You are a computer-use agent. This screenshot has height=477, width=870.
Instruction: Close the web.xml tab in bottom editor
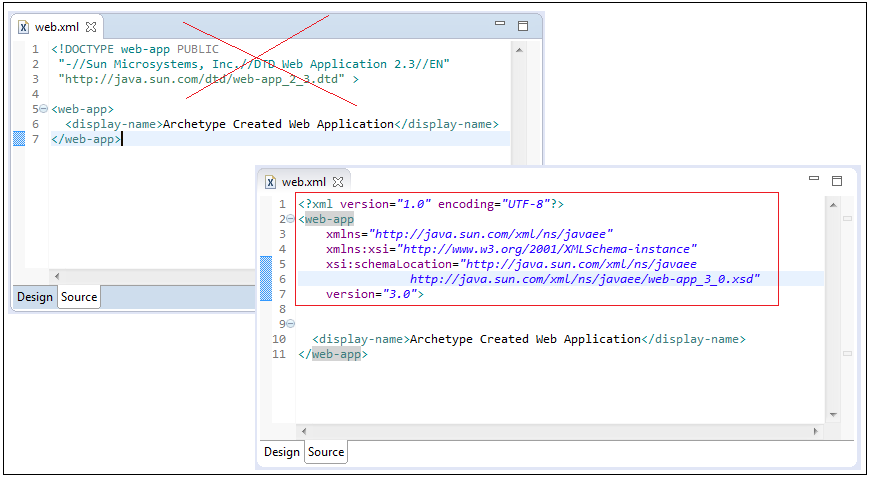pyautogui.click(x=338, y=182)
